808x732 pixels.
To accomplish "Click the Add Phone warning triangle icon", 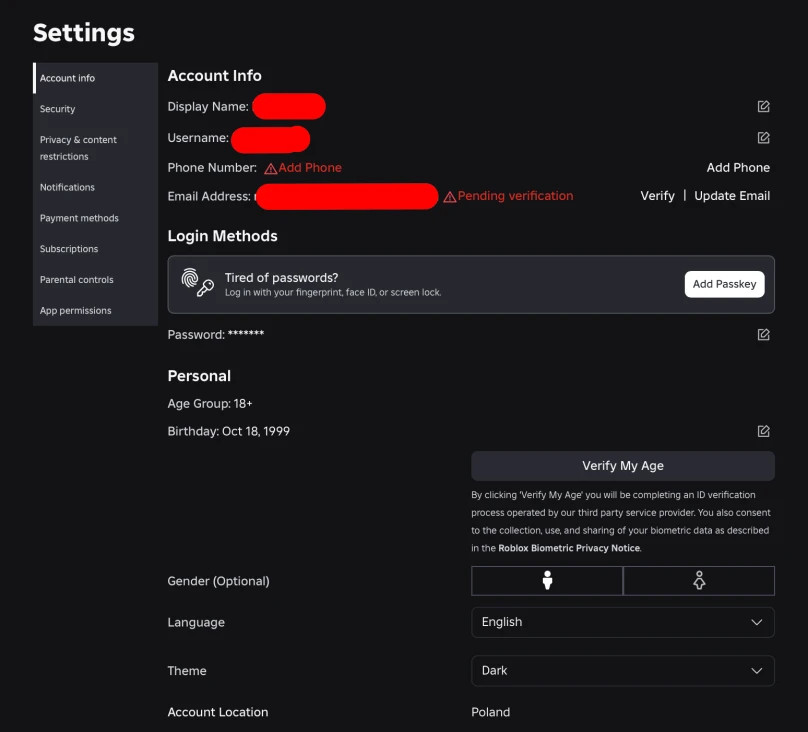I will tap(270, 169).
